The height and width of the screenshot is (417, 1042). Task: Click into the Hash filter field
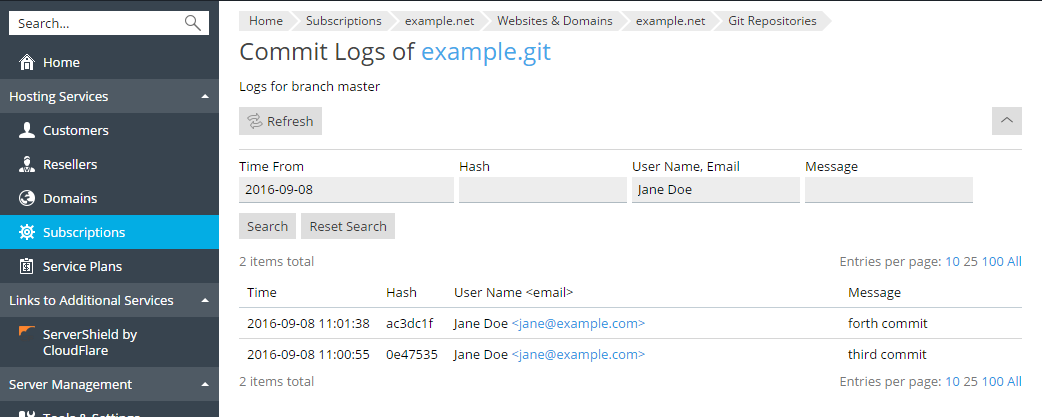pos(542,190)
